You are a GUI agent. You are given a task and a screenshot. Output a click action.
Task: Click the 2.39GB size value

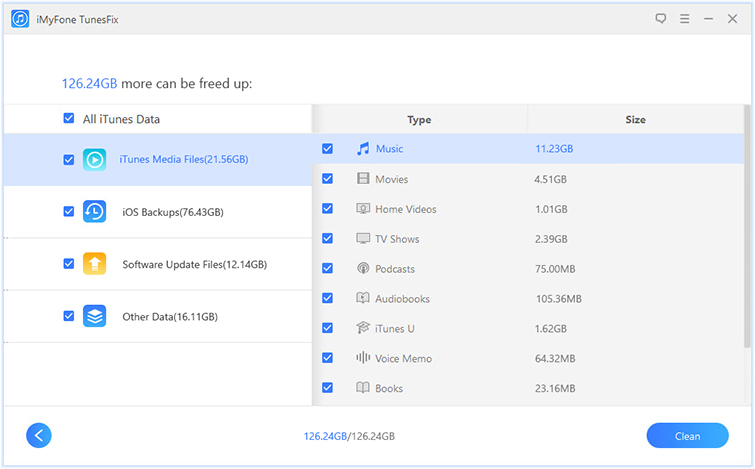pos(551,239)
